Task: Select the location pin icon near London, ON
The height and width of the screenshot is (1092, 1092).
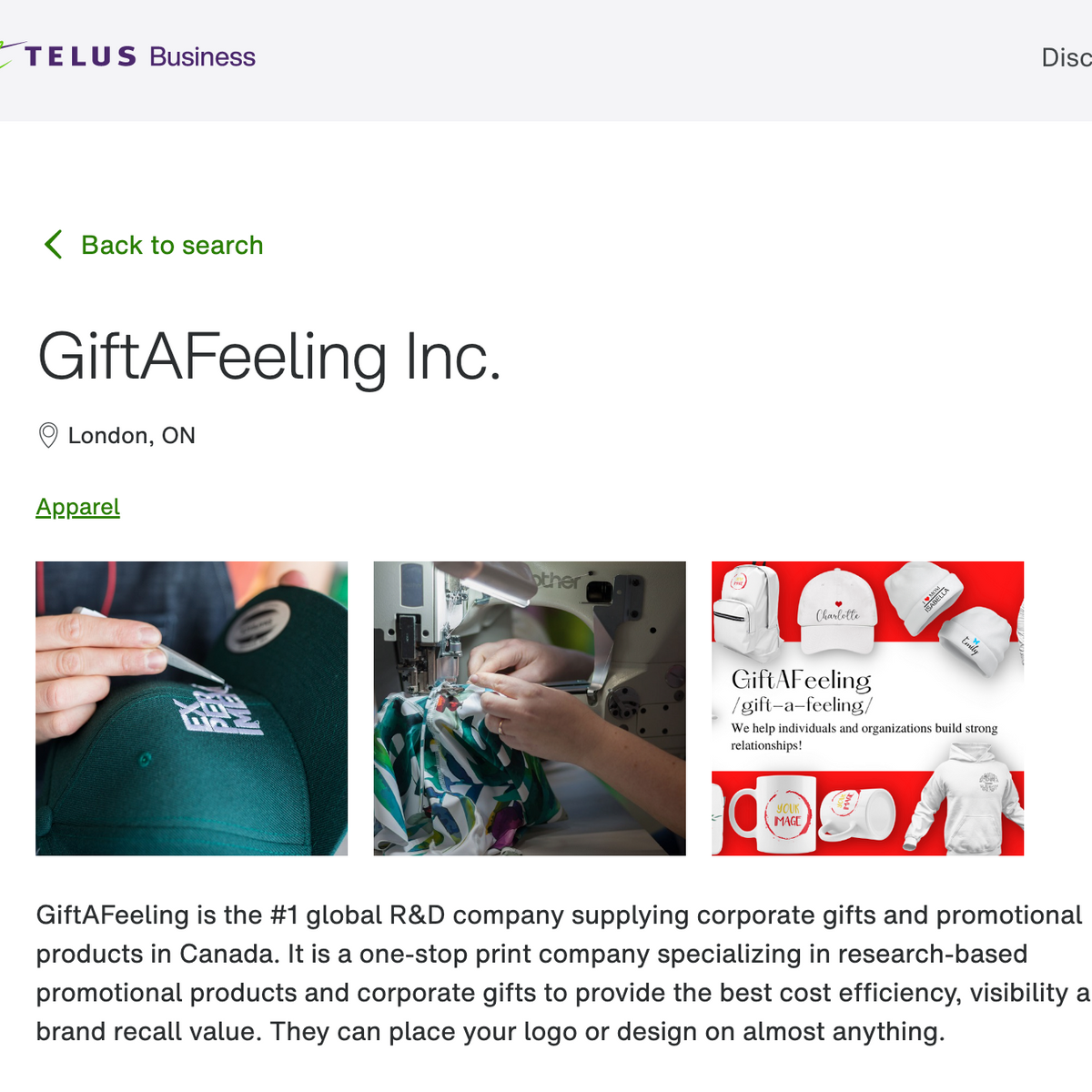Action: [x=48, y=435]
